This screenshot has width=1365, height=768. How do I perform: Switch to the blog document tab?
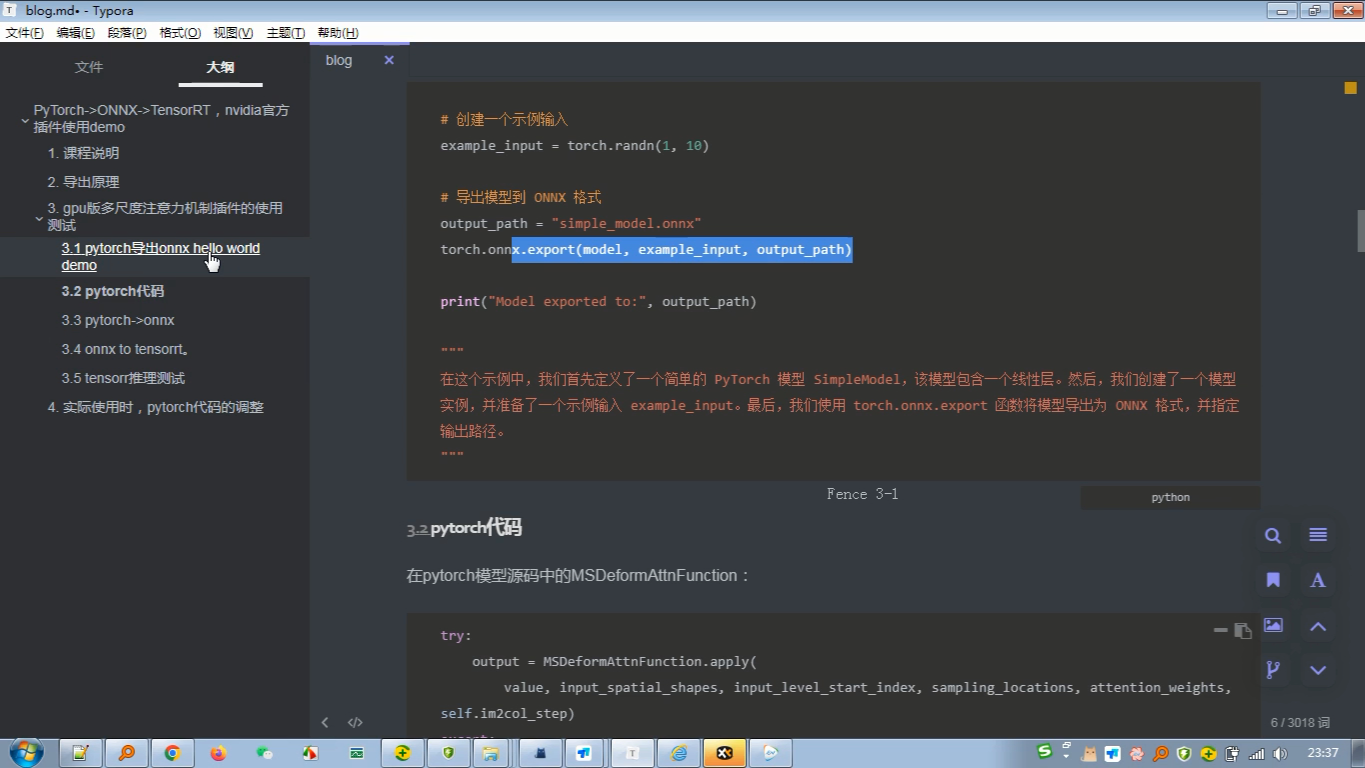tap(339, 60)
